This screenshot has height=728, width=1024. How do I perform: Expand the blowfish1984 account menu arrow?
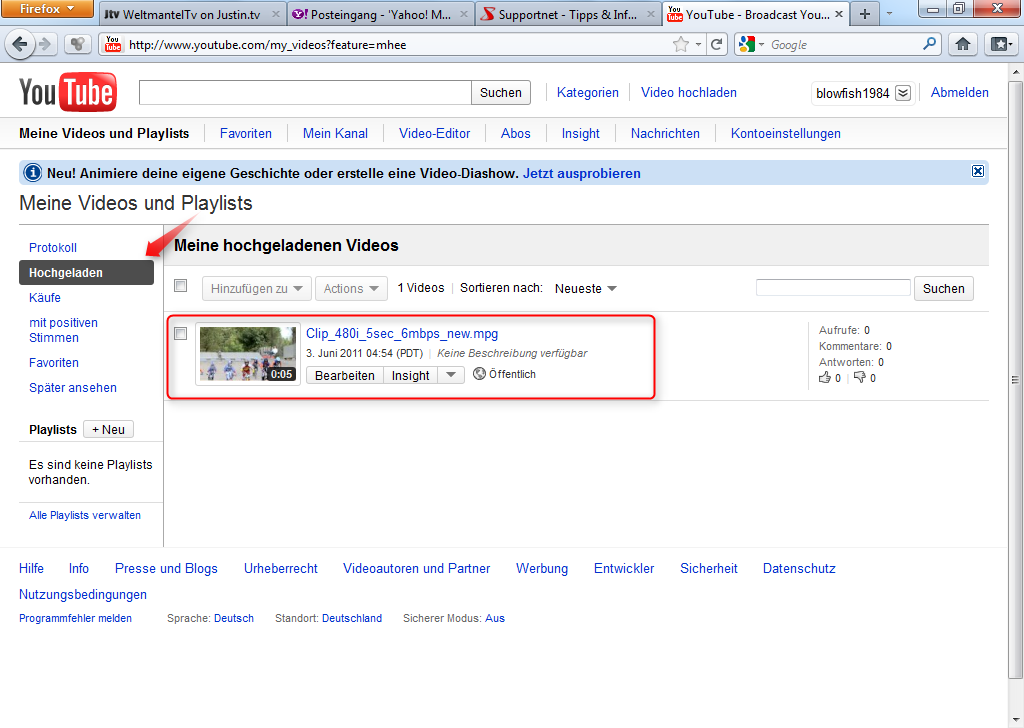(902, 93)
